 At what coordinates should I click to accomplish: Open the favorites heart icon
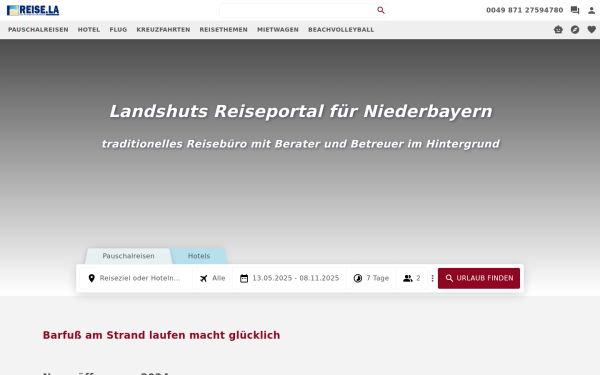point(592,29)
